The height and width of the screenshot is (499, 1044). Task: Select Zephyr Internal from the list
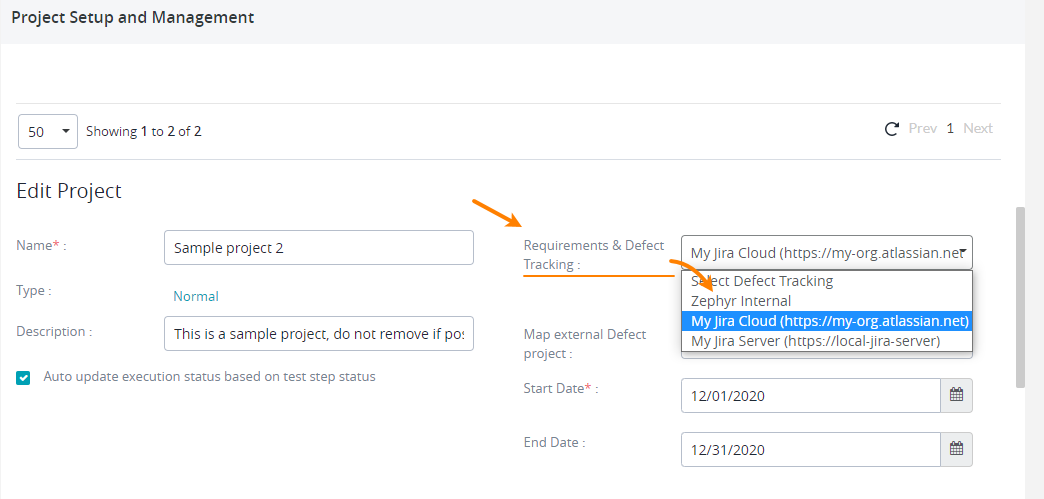pos(741,301)
